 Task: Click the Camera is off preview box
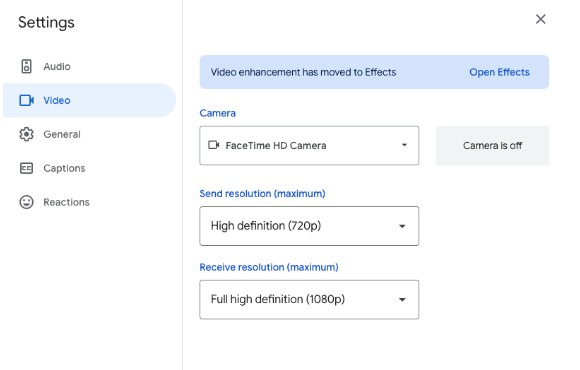point(492,145)
